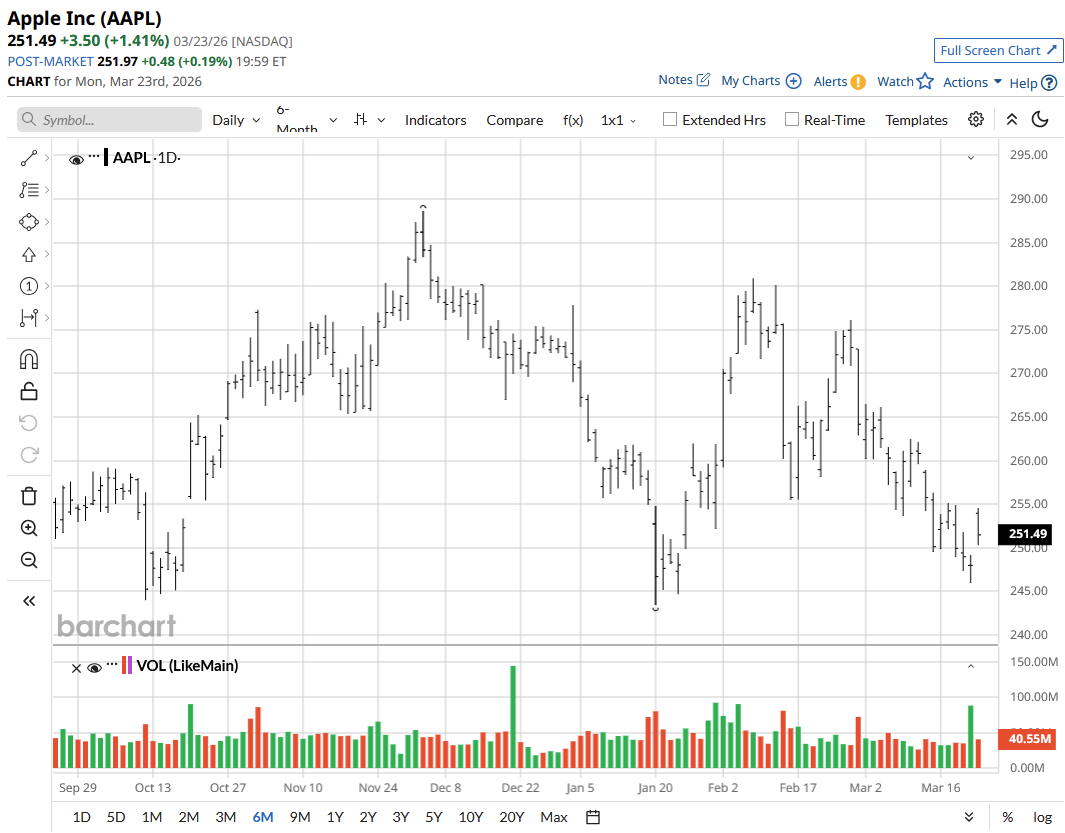Viewport: 1065px width, 833px height.
Task: Click the Notes edit icon
Action: pyautogui.click(x=704, y=79)
